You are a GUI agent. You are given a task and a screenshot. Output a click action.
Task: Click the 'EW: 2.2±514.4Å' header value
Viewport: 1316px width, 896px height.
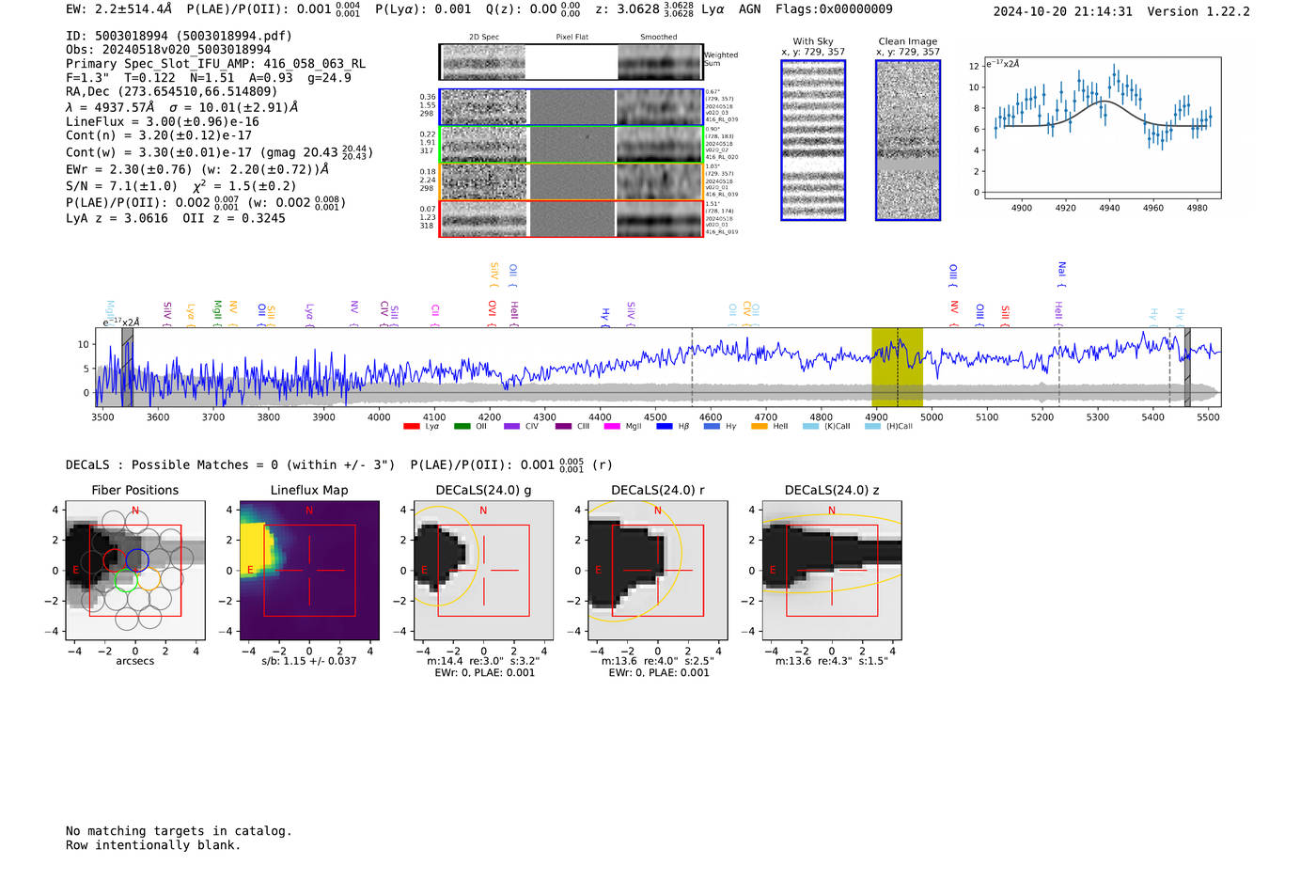[119, 9]
